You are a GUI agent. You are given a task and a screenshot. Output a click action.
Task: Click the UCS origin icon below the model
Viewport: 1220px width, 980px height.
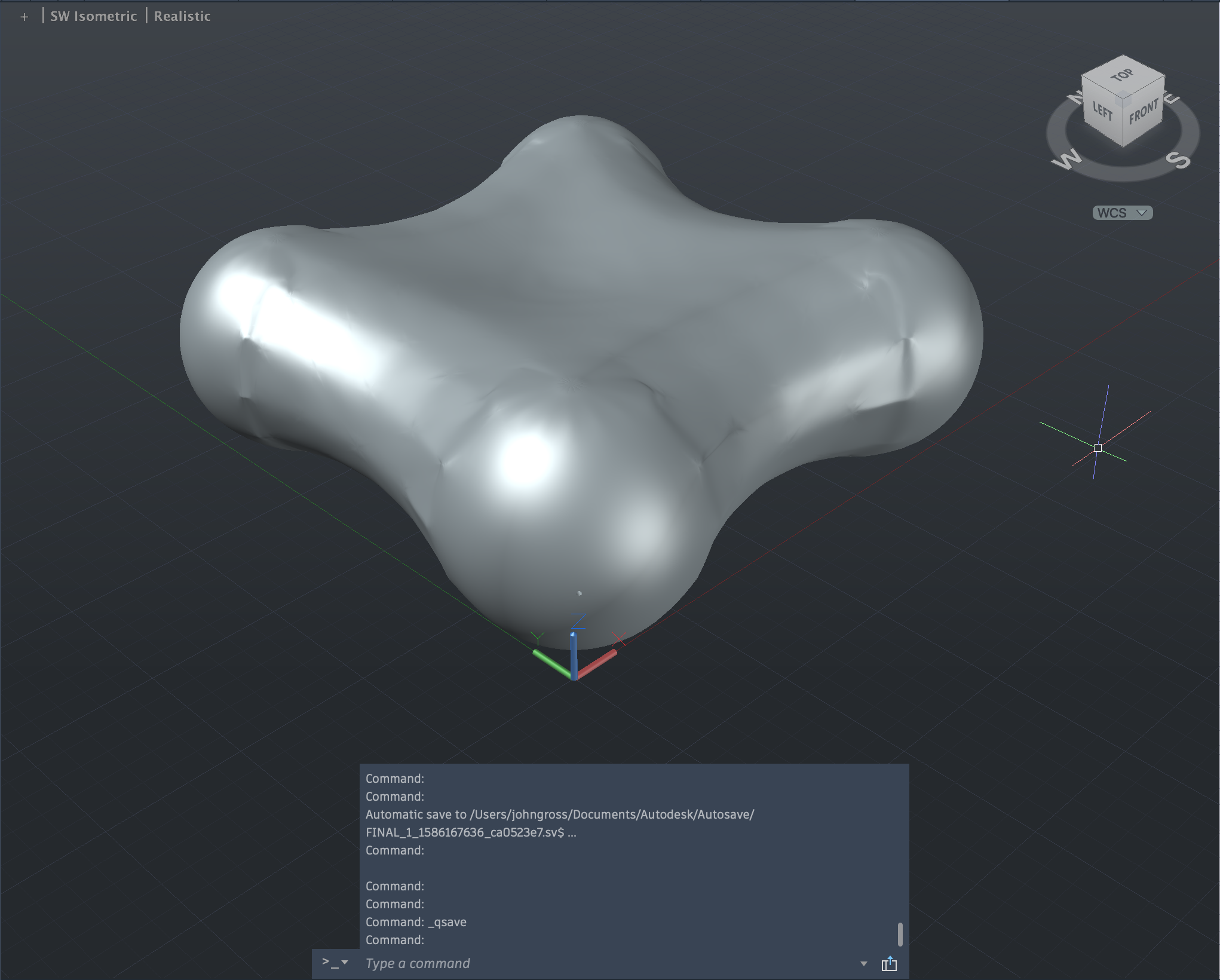point(574,676)
